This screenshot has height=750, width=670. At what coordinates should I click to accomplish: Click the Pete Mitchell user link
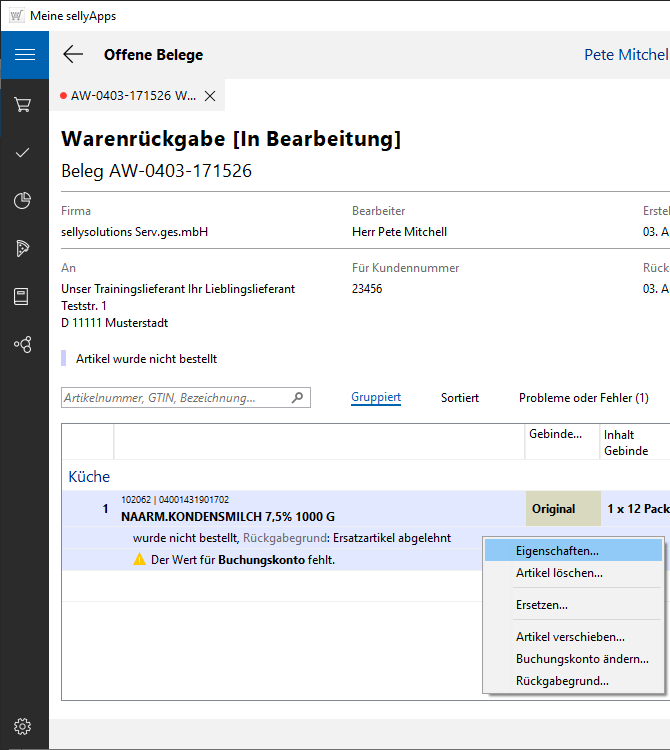click(x=625, y=55)
